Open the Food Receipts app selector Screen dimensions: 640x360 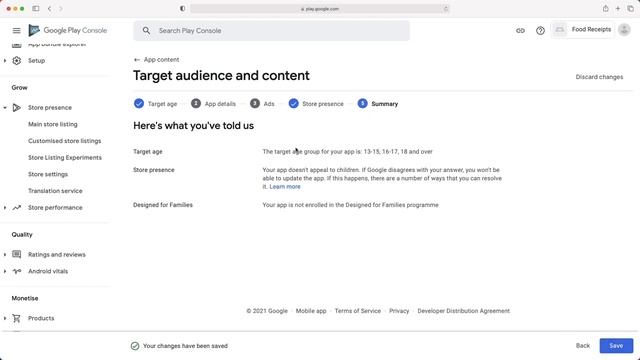582,30
